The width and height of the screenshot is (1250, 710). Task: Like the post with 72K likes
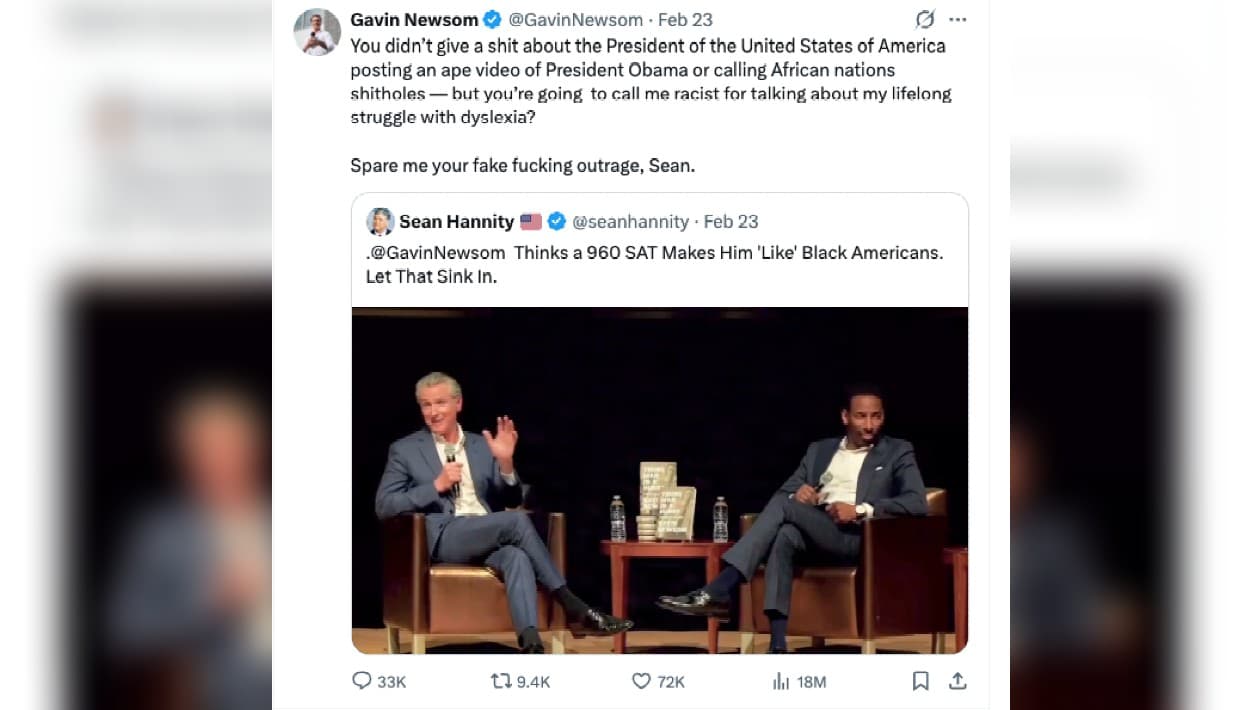[642, 681]
